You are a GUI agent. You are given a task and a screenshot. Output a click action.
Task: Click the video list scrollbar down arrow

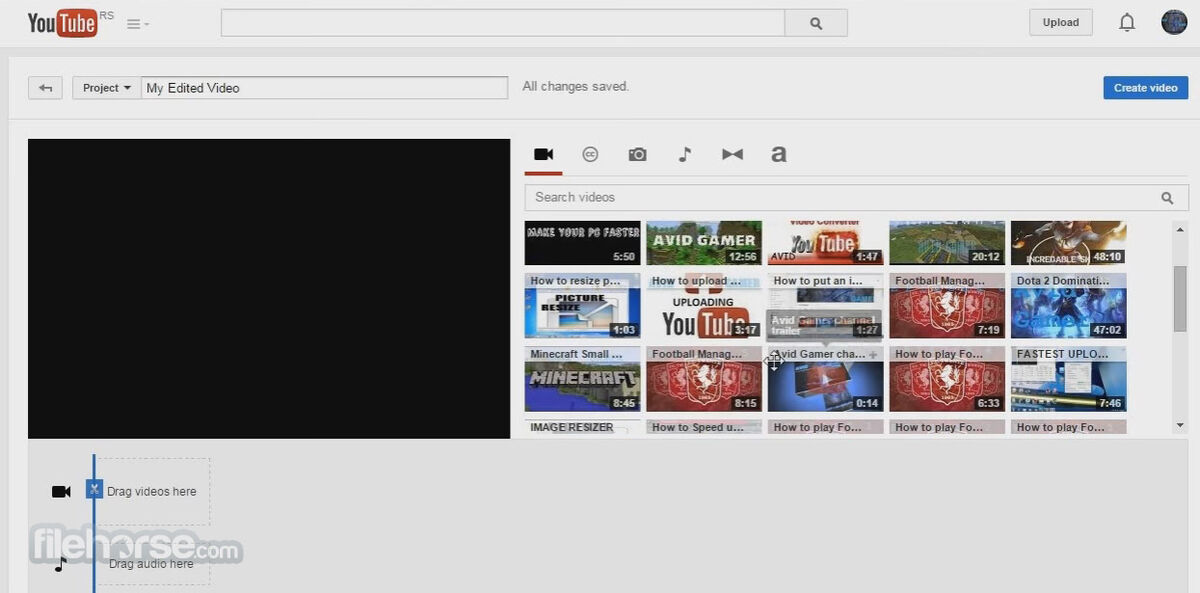tap(1180, 425)
